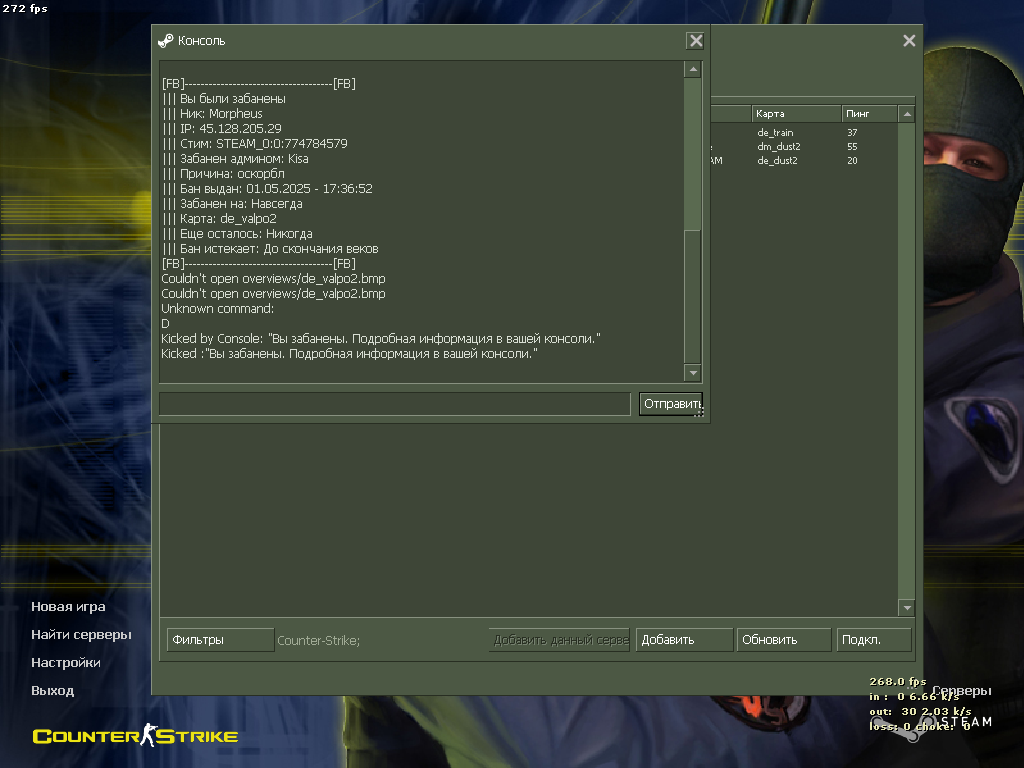Click the IP: 45.128.205.29 console line
The width and height of the screenshot is (1024, 768).
coord(221,129)
